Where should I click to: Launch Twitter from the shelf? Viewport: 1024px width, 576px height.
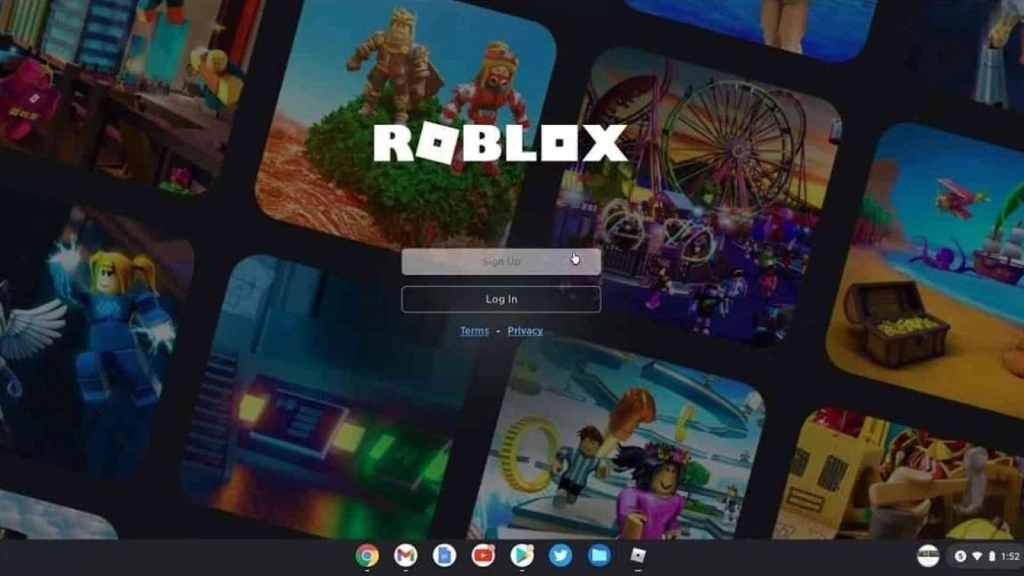click(x=560, y=556)
